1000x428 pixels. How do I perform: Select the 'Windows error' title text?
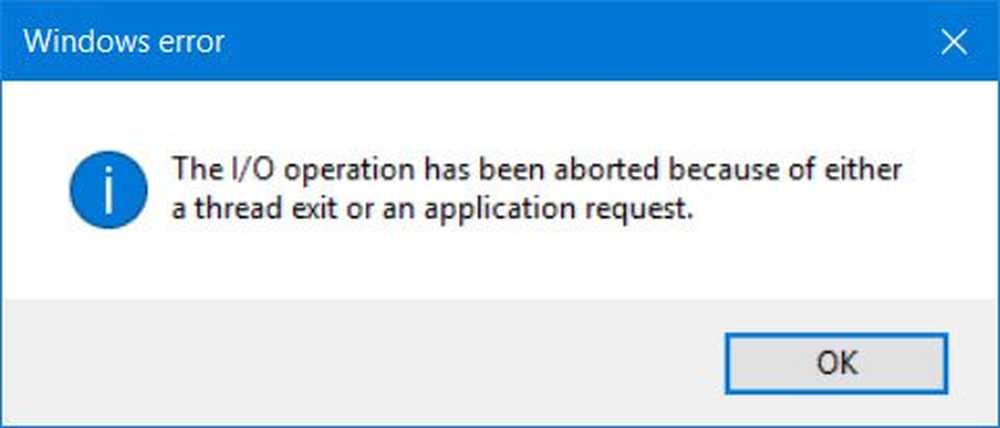pyautogui.click(x=124, y=42)
